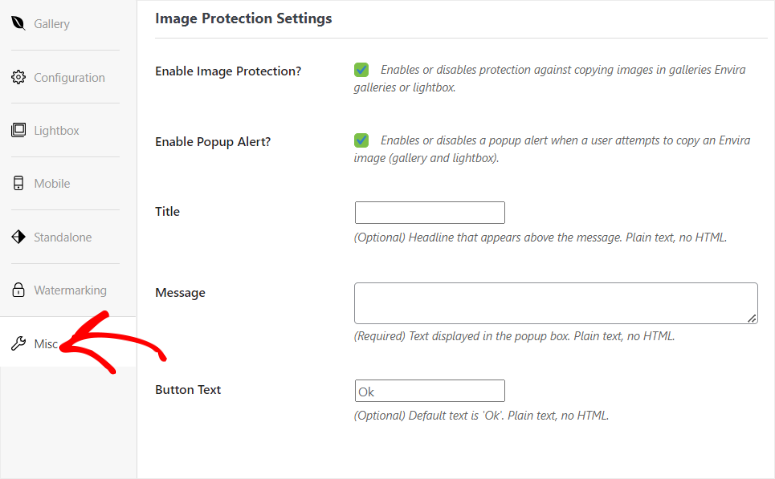Grab the Message box resize handle
775x479 pixels.
tap(752, 319)
